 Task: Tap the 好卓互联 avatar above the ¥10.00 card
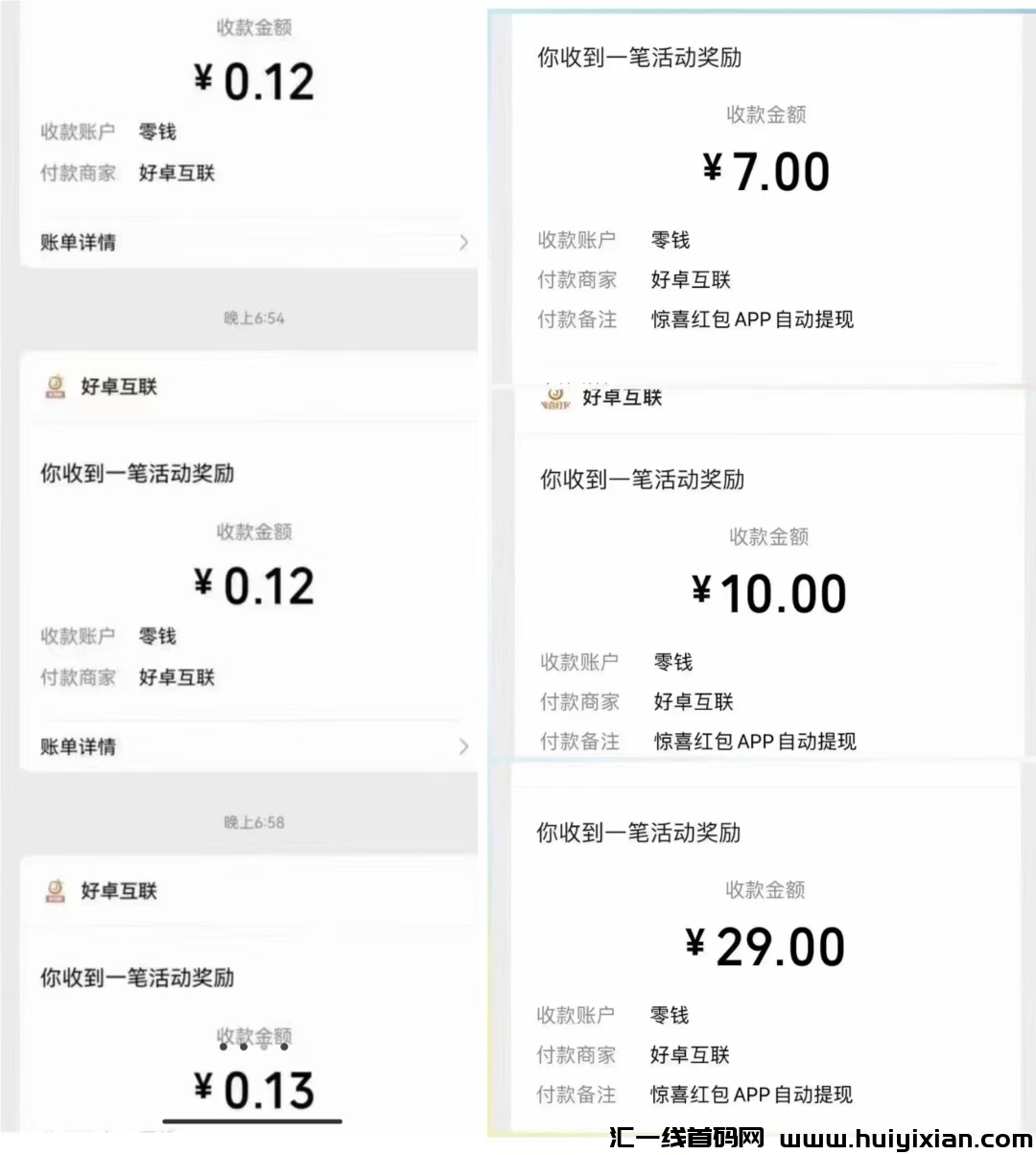555,398
